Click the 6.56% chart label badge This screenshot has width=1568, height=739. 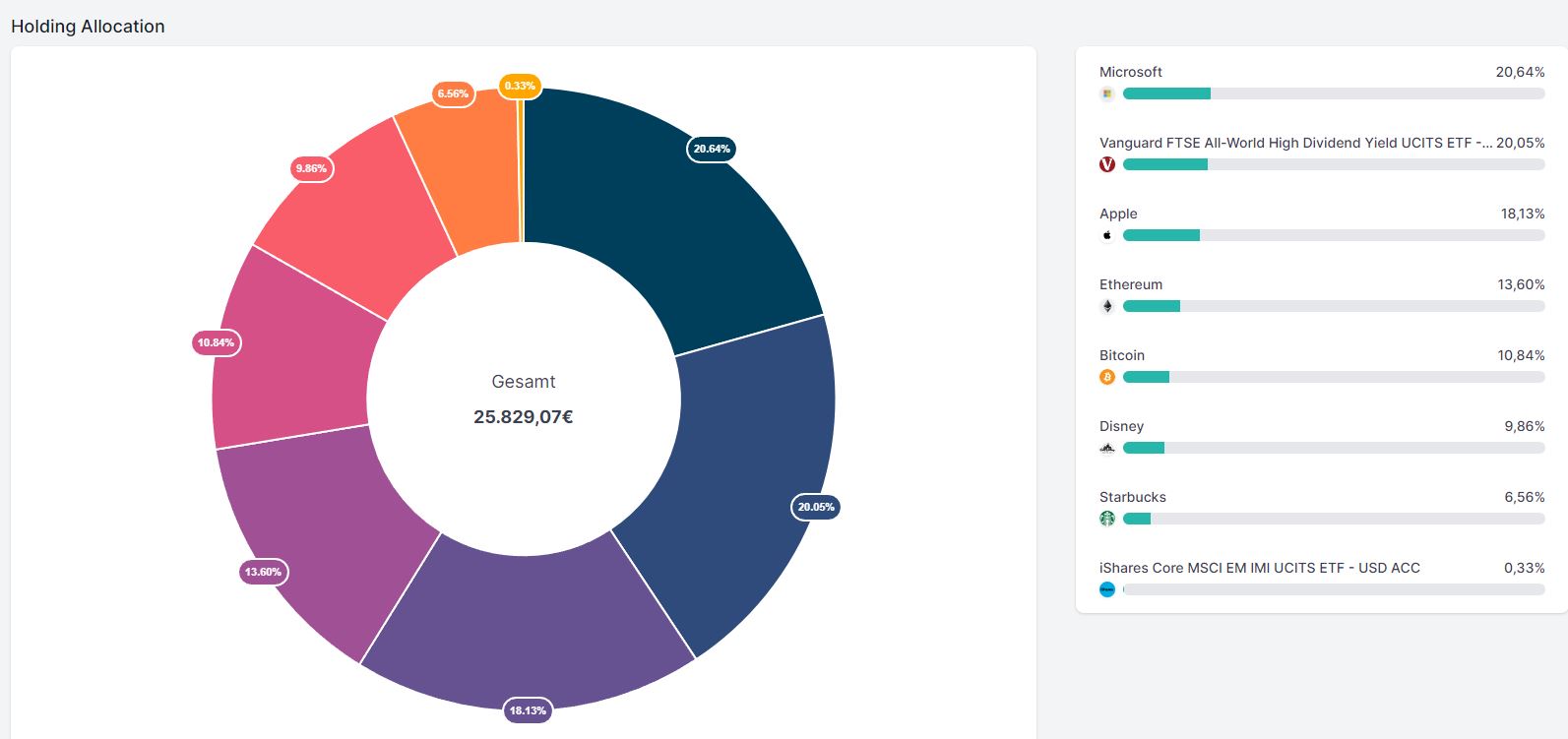point(453,93)
